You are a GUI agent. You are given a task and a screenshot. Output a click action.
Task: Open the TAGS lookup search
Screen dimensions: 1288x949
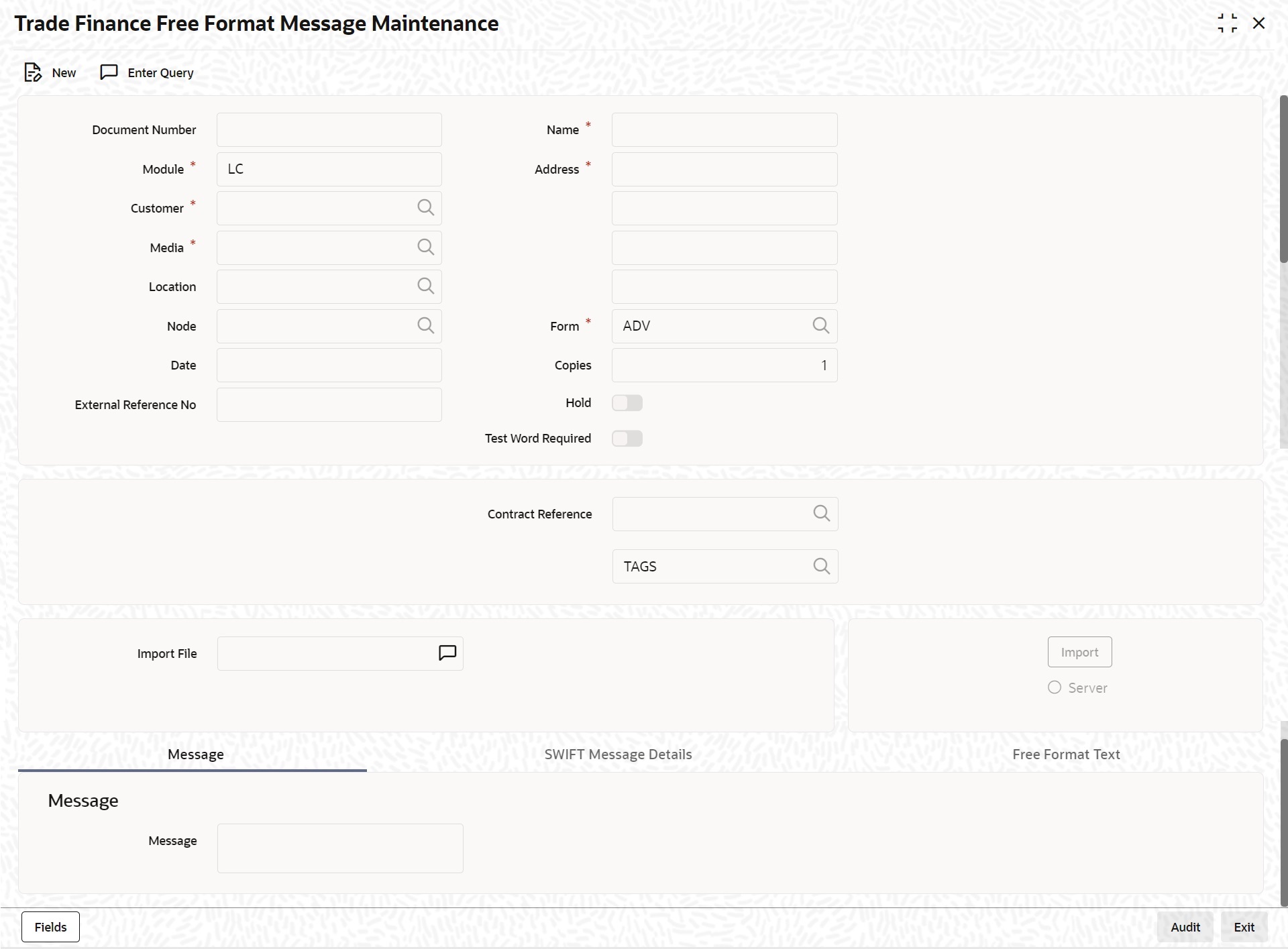point(821,565)
